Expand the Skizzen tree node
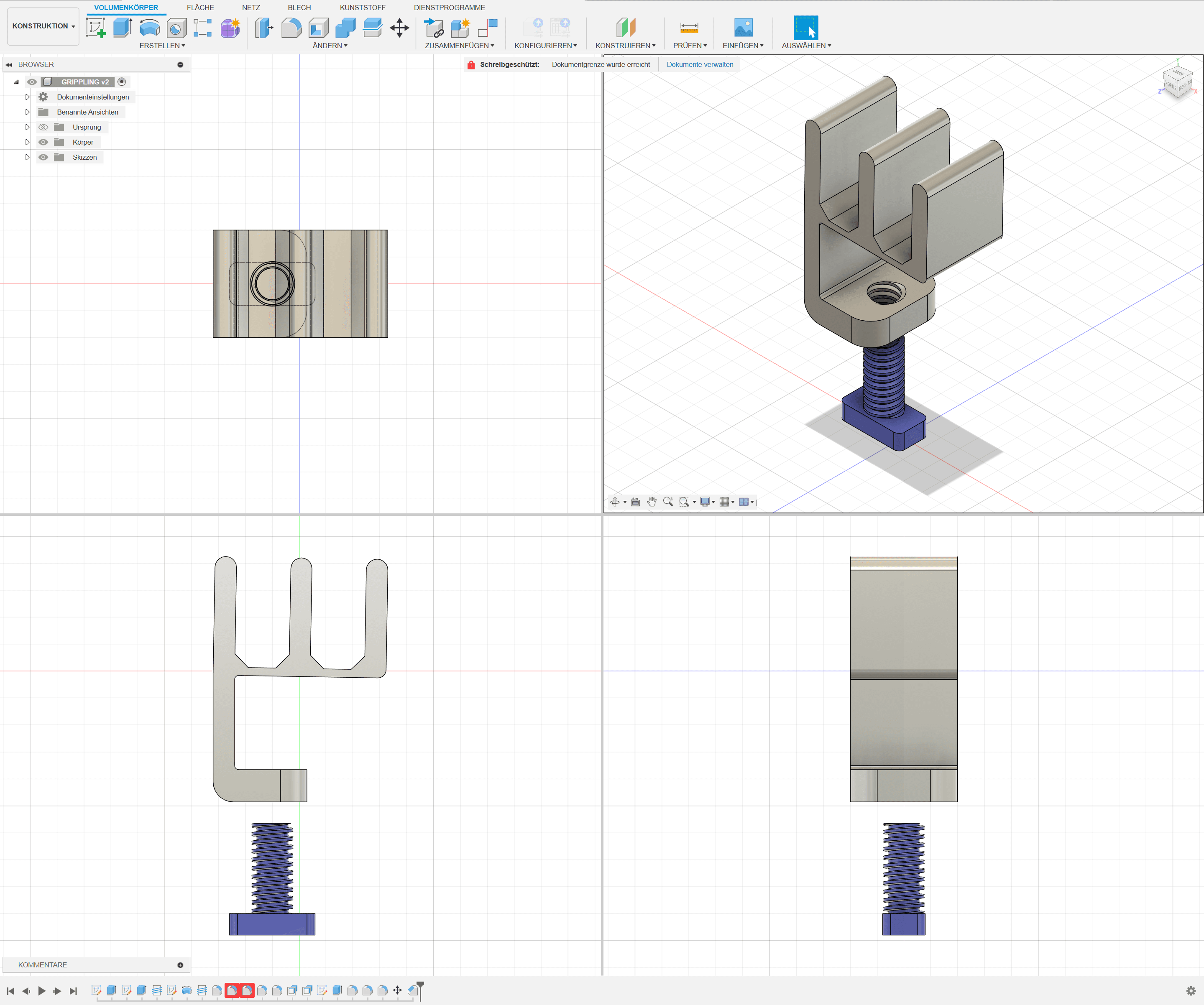Image resolution: width=1204 pixels, height=1005 pixels. [27, 157]
